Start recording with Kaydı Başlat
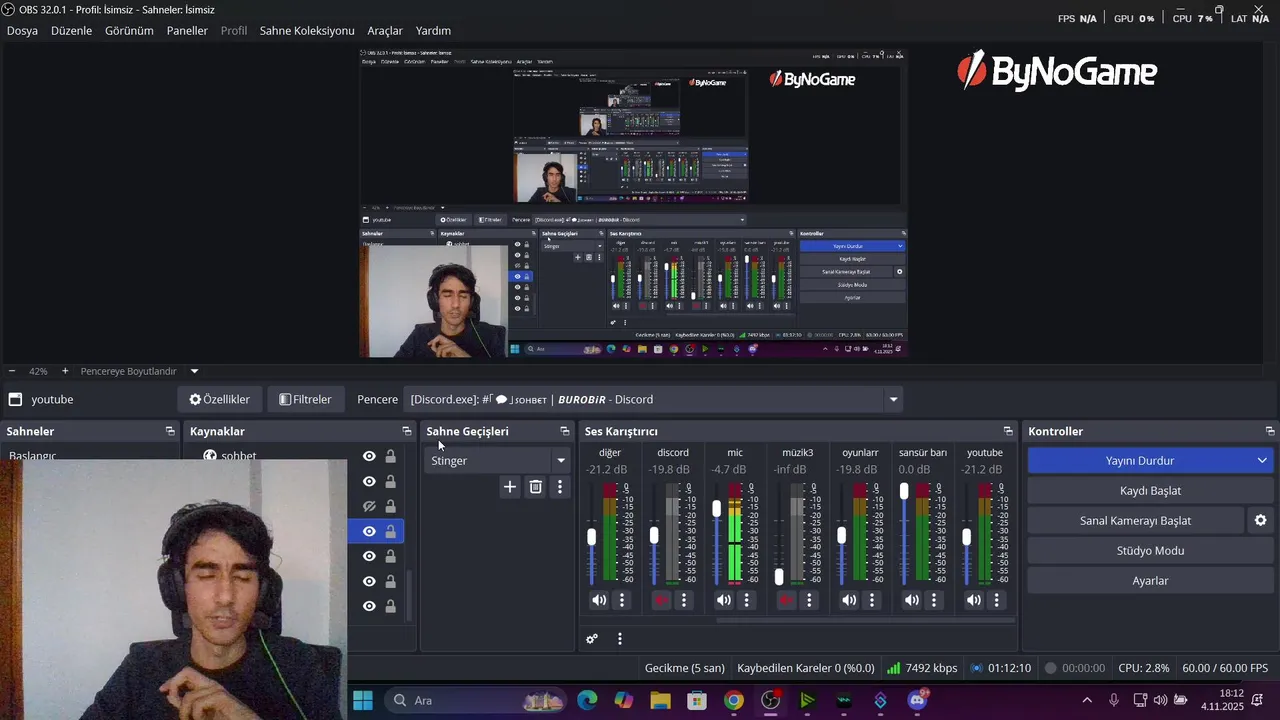Screen dimensions: 1280x720 tap(1150, 490)
